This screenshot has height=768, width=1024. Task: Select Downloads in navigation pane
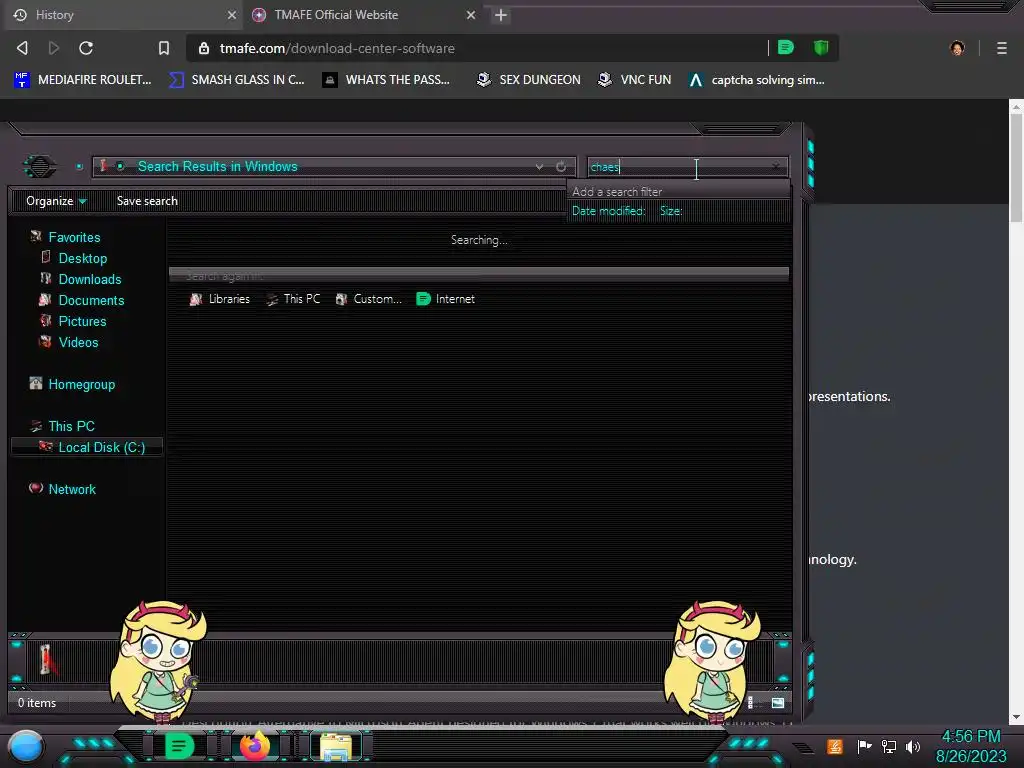coord(89,279)
